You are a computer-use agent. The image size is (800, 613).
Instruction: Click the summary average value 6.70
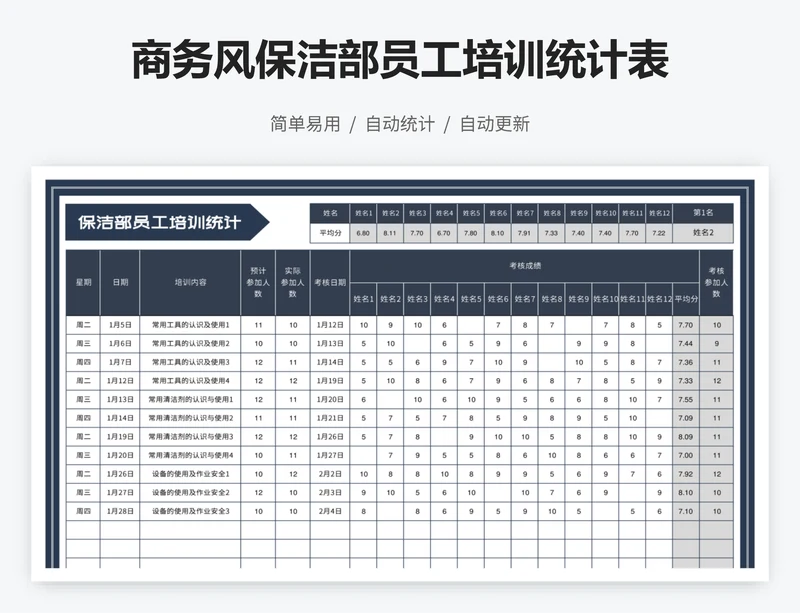(444, 233)
